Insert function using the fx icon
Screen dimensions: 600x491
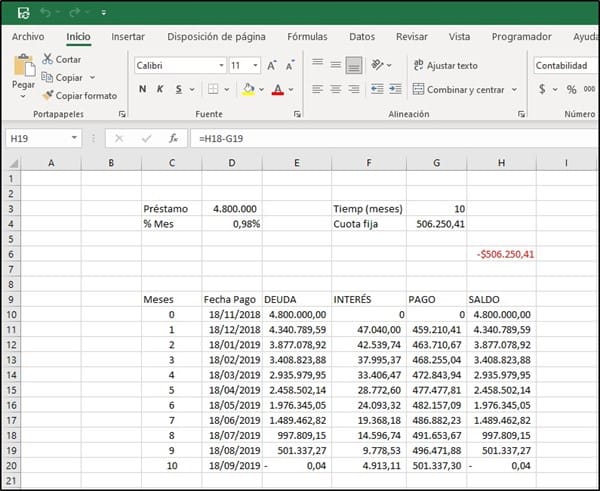pos(173,138)
